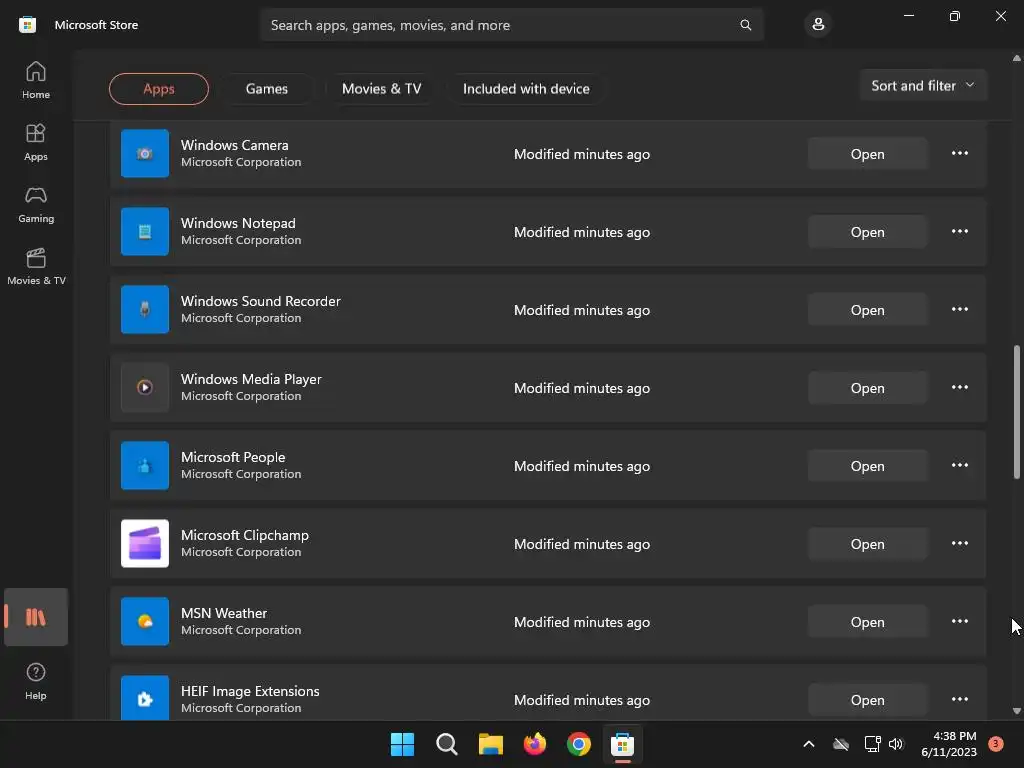Click the Library icon in sidebar

pos(36,617)
